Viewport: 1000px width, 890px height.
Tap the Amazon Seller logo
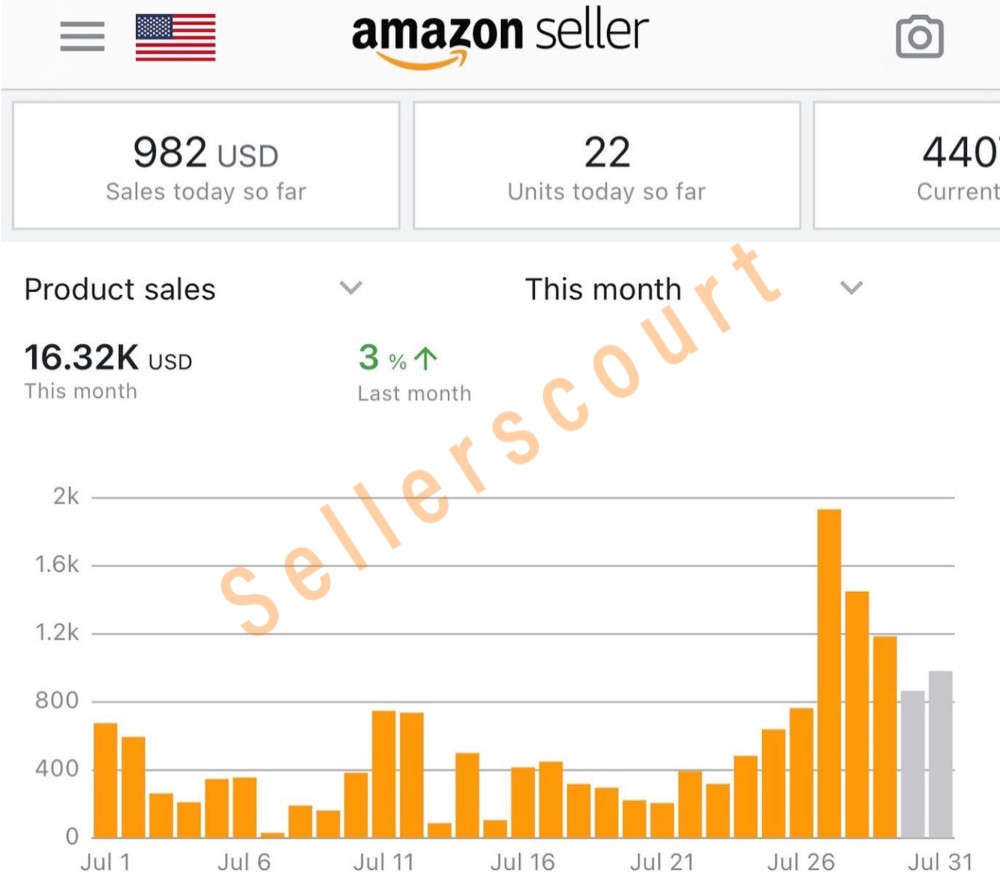(500, 37)
